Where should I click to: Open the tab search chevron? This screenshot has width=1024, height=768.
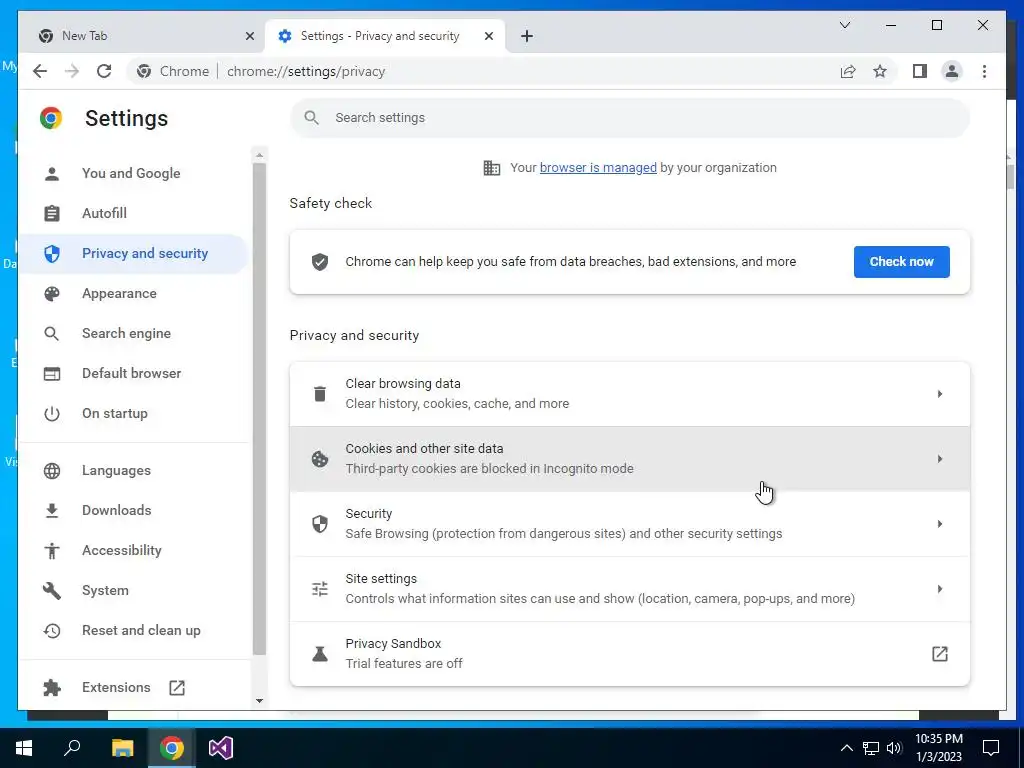[x=844, y=25]
